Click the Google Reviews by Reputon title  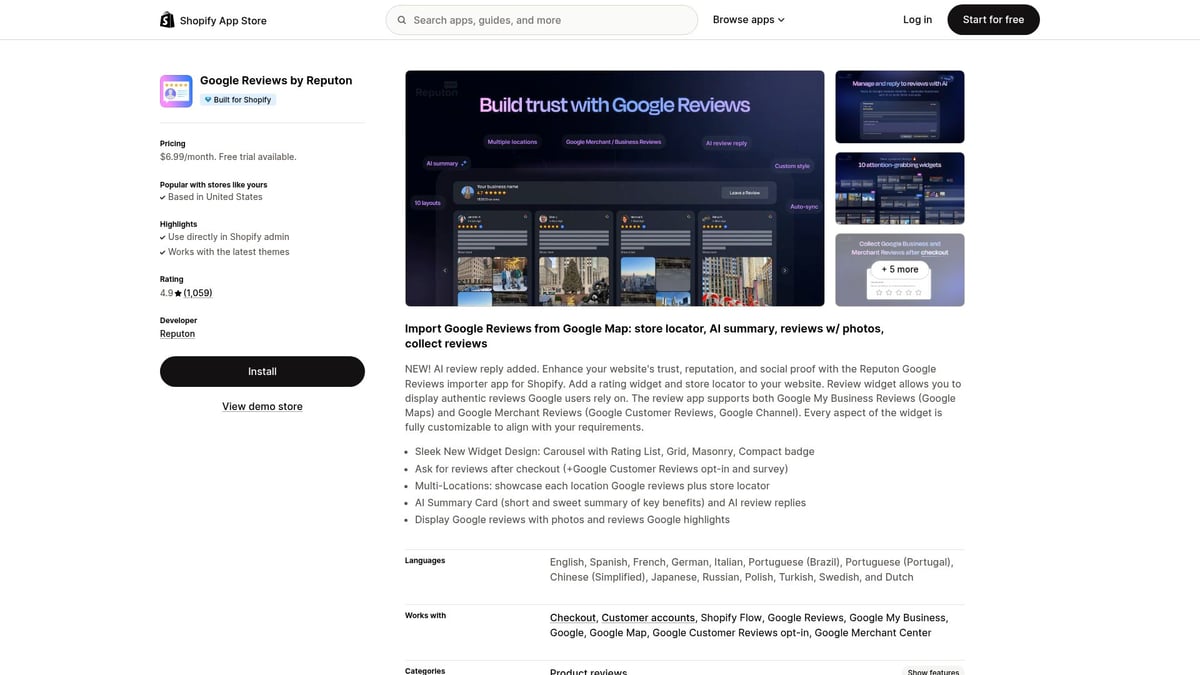276,81
